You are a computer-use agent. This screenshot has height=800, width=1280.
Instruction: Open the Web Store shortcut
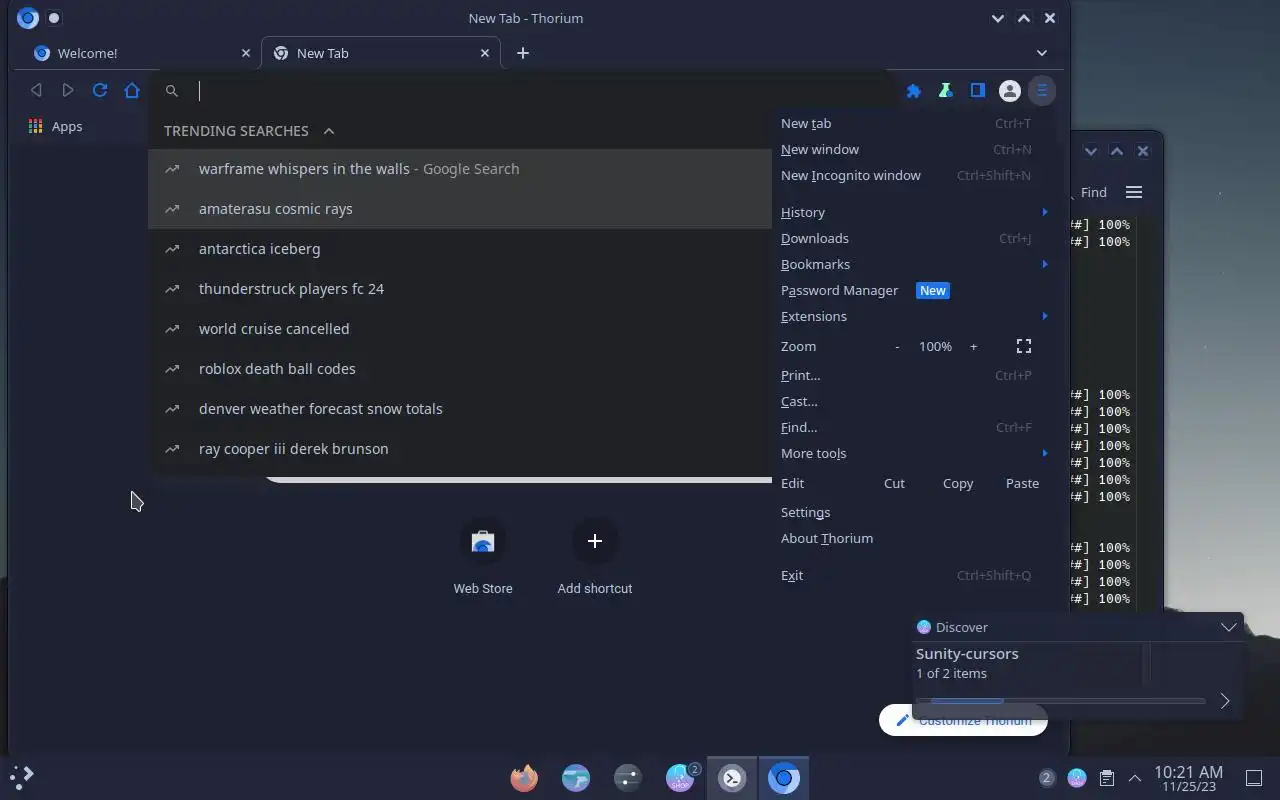(x=483, y=557)
